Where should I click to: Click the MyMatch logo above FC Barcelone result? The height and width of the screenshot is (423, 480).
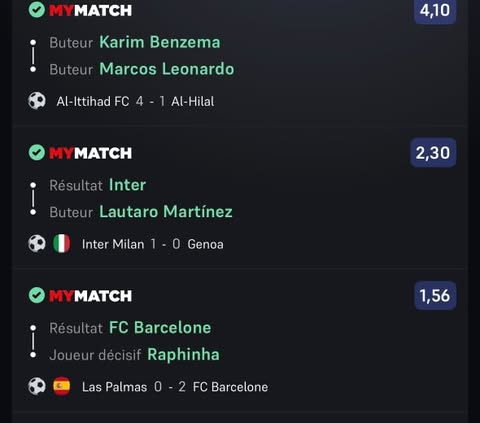(90, 296)
